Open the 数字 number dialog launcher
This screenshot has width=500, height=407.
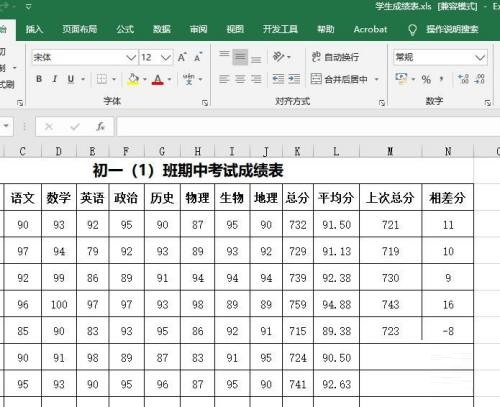click(x=488, y=103)
